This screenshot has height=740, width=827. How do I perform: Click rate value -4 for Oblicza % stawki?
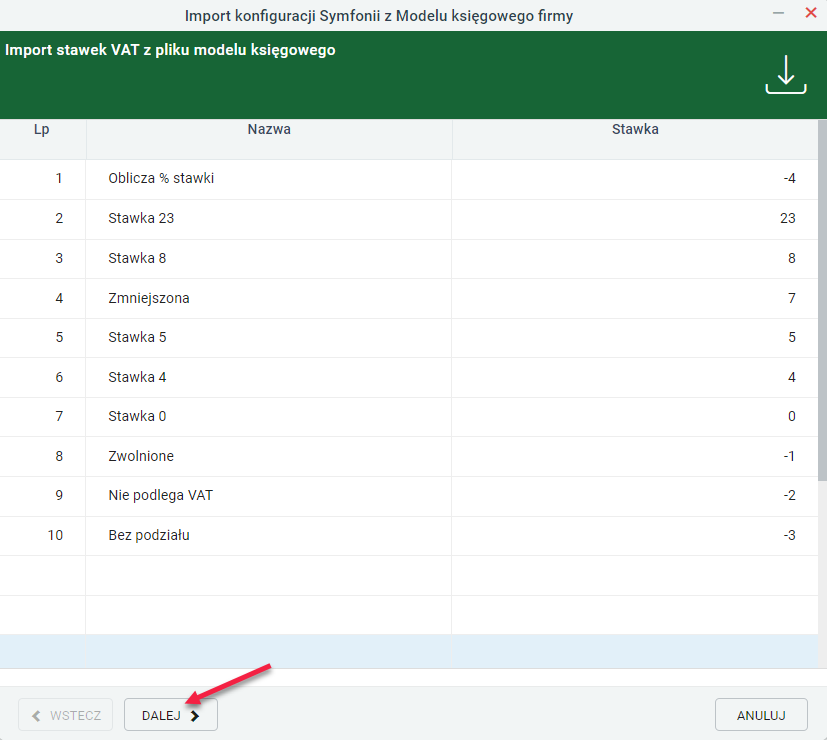pyautogui.click(x=789, y=178)
